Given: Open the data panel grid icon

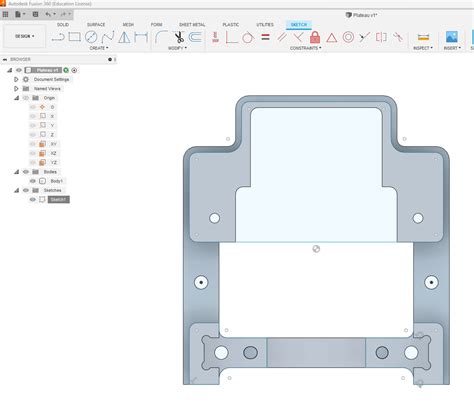Looking at the screenshot, I should [x=5, y=14].
